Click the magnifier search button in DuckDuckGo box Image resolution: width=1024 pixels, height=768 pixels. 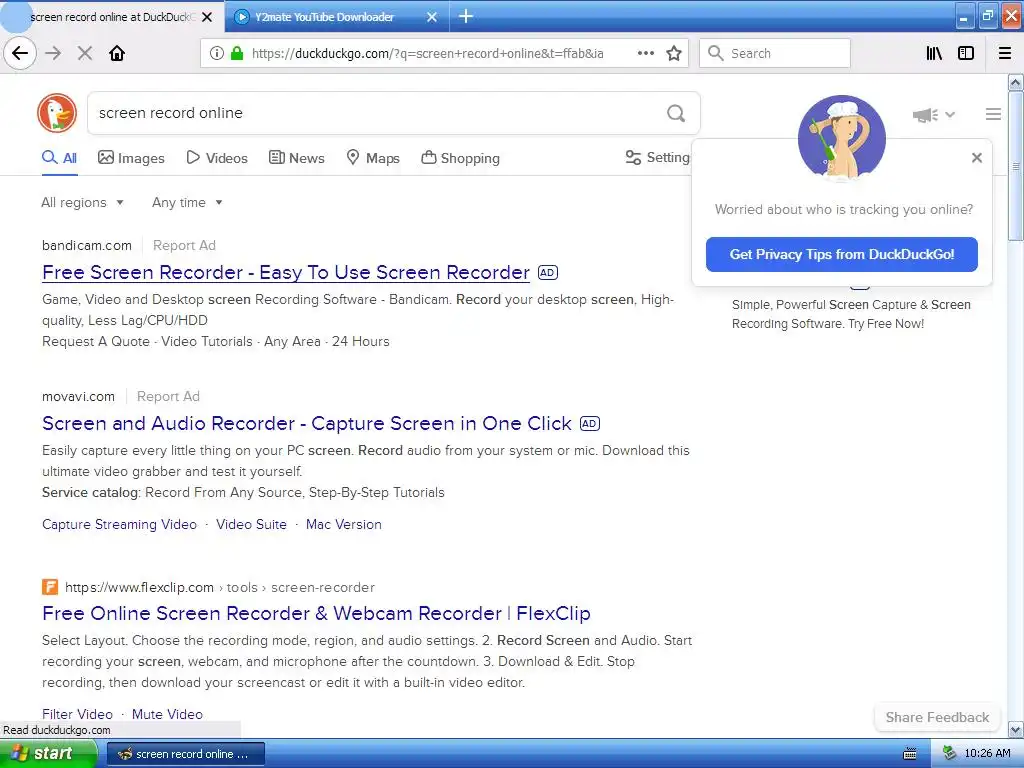click(x=676, y=113)
